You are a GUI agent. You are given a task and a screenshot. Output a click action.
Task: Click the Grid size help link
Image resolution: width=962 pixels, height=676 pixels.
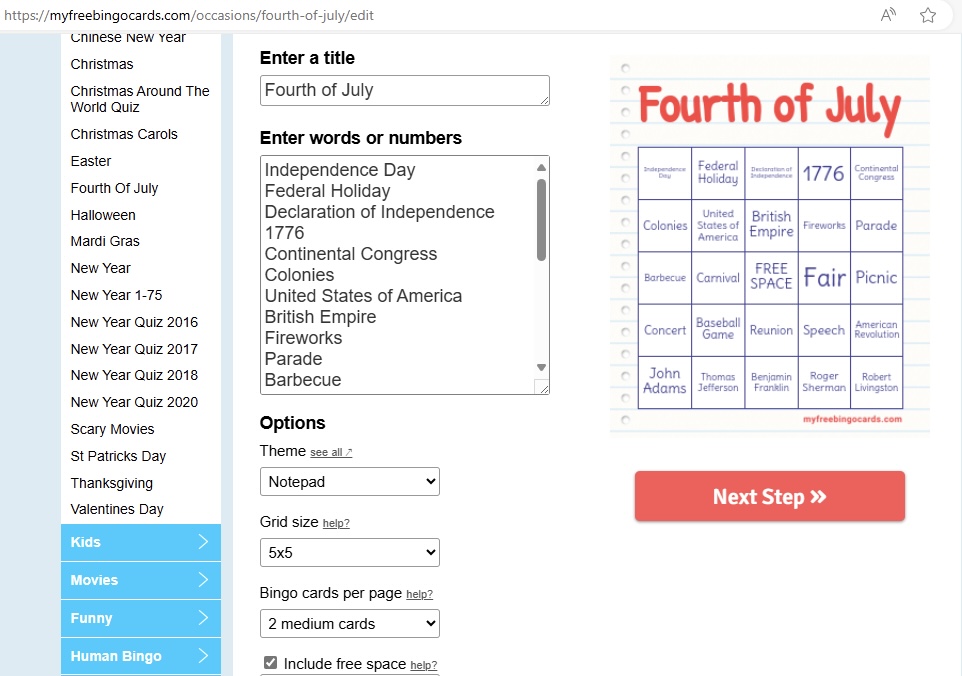(336, 523)
